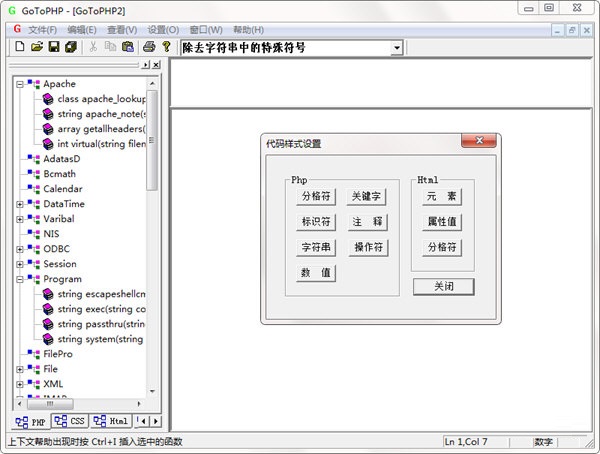Screen dimensions: 600x454
Task: Open the function search dropdown arrow
Action: pyautogui.click(x=397, y=48)
